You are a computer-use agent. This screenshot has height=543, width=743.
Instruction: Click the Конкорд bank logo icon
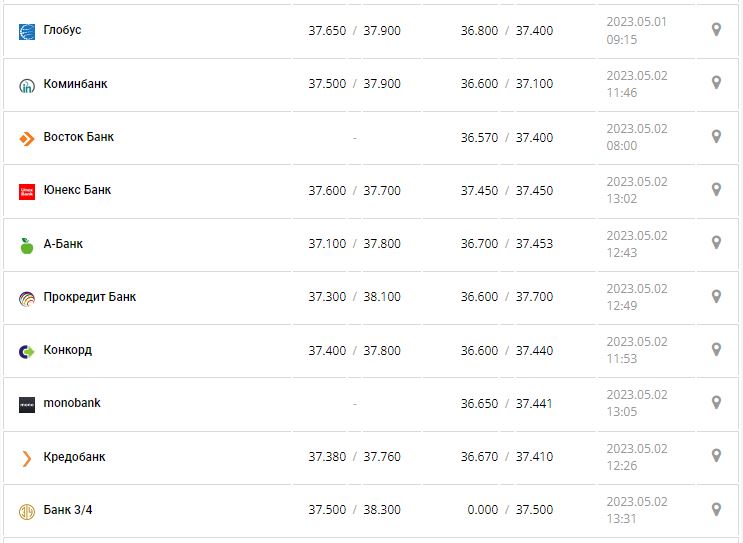(27, 351)
